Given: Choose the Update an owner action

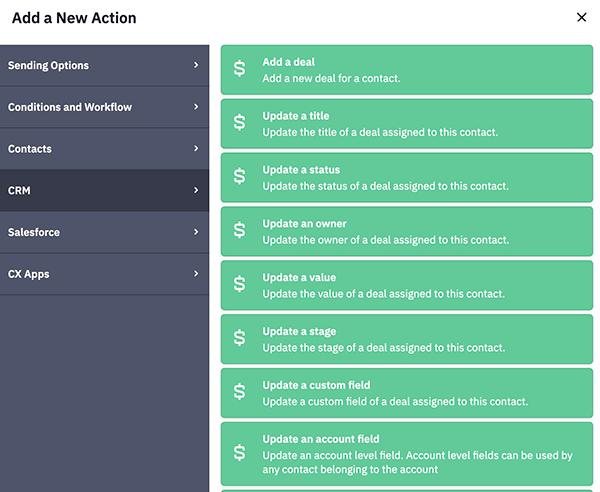Looking at the screenshot, I should pyautogui.click(x=407, y=231).
